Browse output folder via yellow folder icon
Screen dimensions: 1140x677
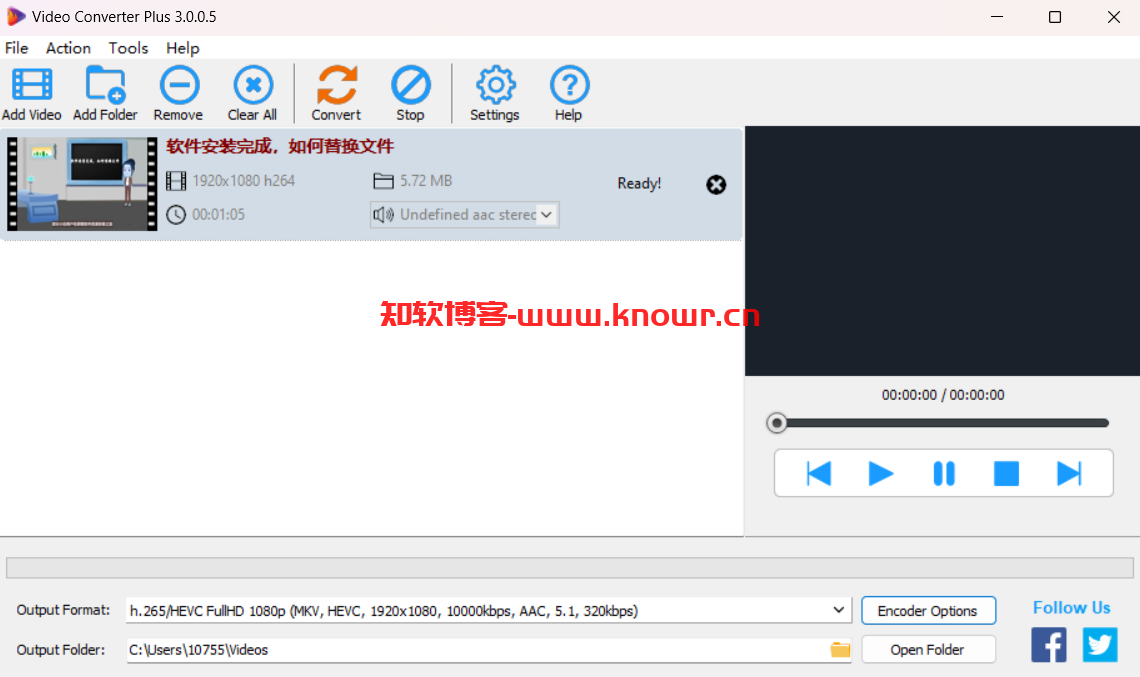click(840, 649)
